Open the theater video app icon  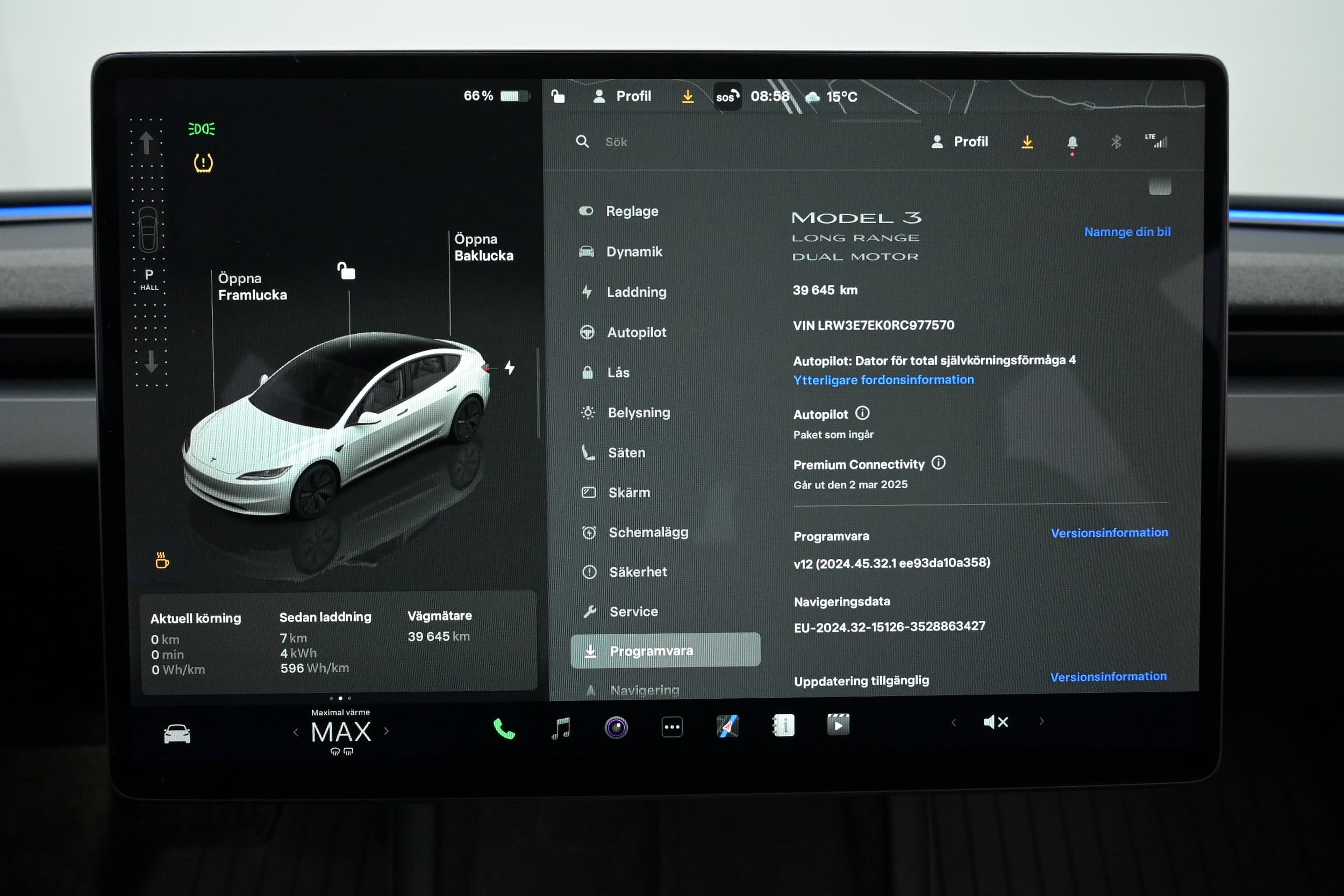838,725
